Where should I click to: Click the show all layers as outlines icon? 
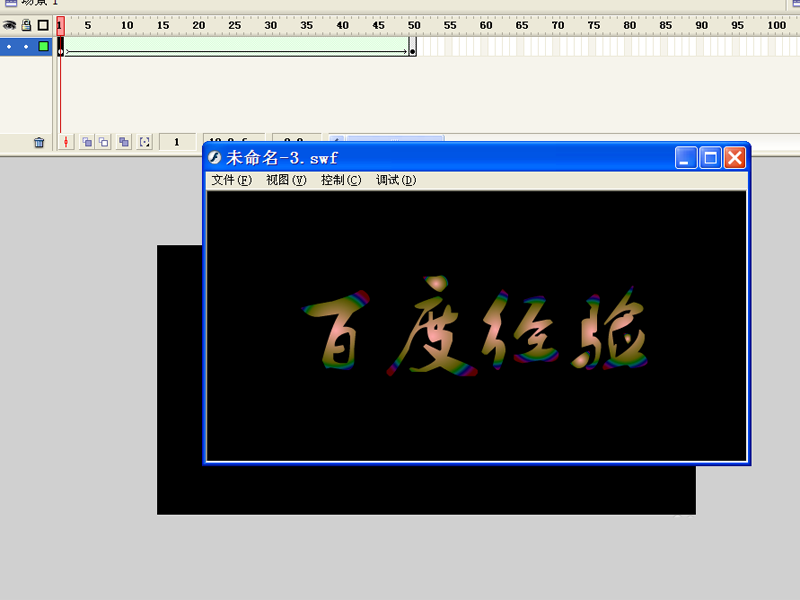[x=43, y=25]
